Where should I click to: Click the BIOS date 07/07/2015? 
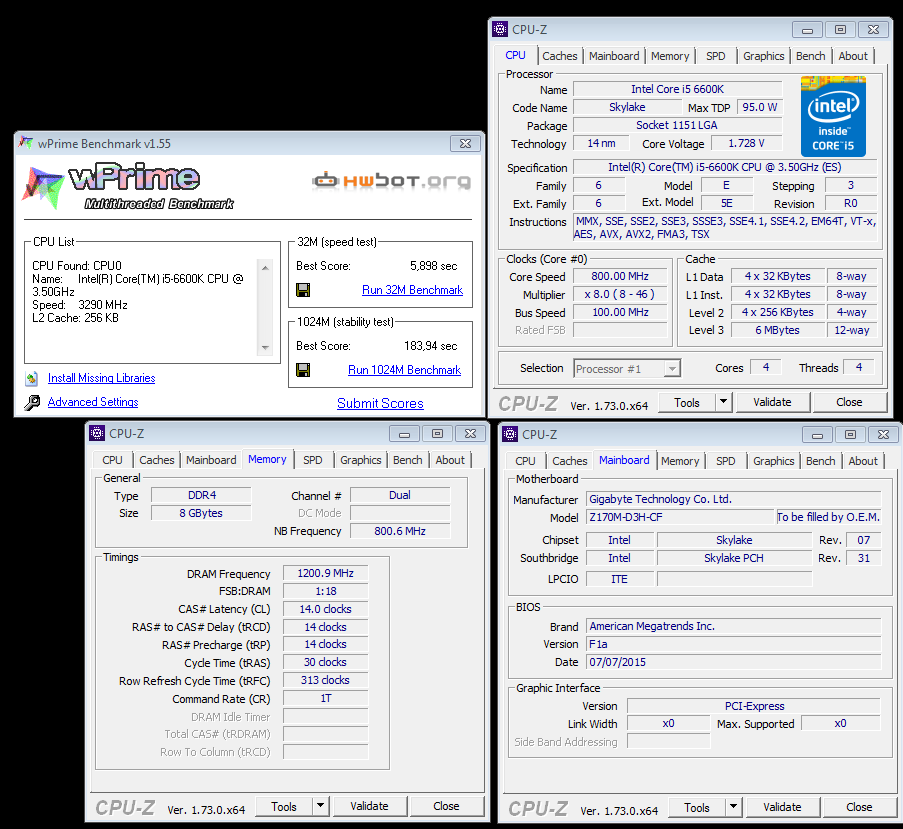(x=734, y=662)
